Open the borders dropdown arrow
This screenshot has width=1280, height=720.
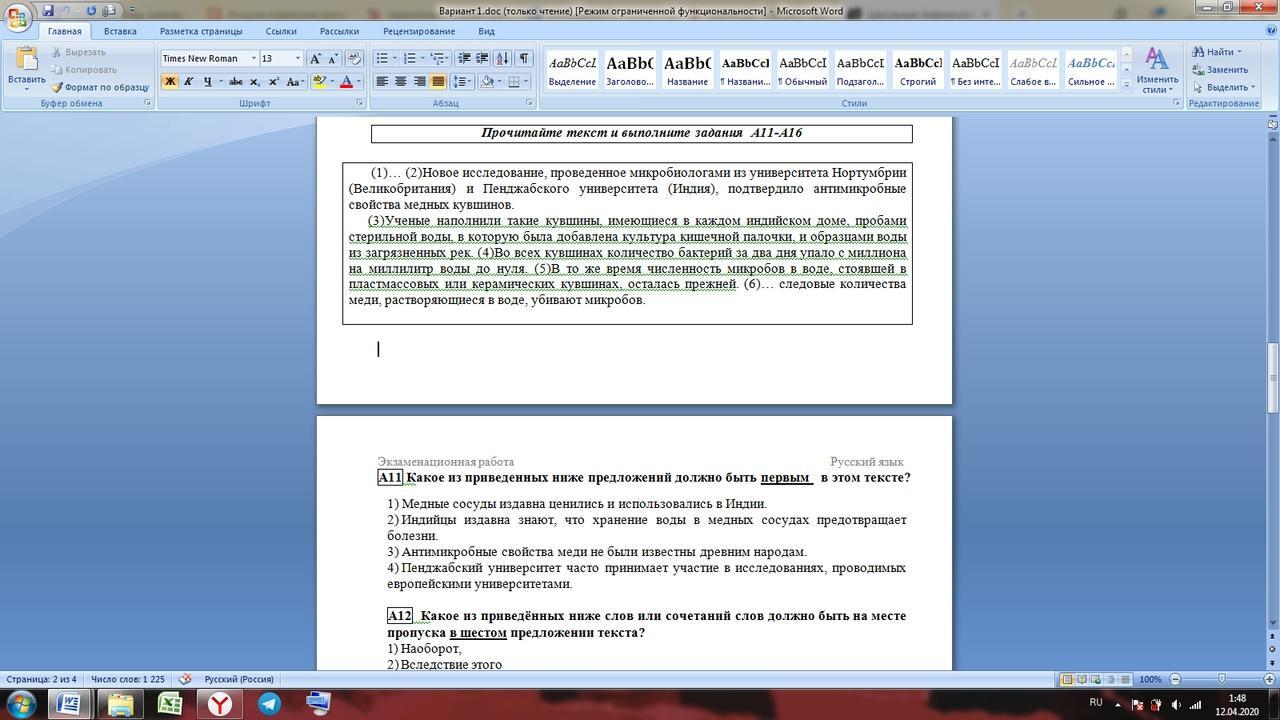click(528, 82)
